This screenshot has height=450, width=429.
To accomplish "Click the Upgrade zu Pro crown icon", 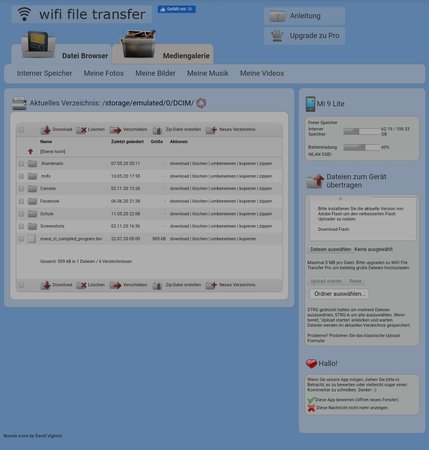I will click(x=277, y=36).
